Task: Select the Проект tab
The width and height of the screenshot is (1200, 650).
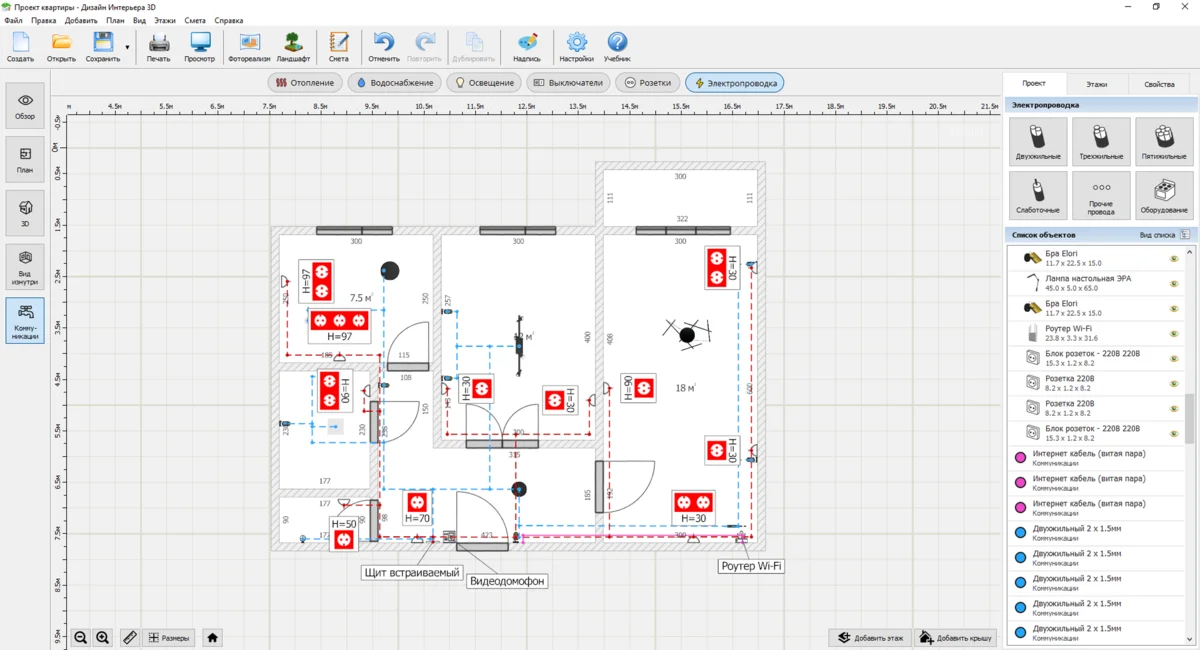Action: pos(1034,84)
